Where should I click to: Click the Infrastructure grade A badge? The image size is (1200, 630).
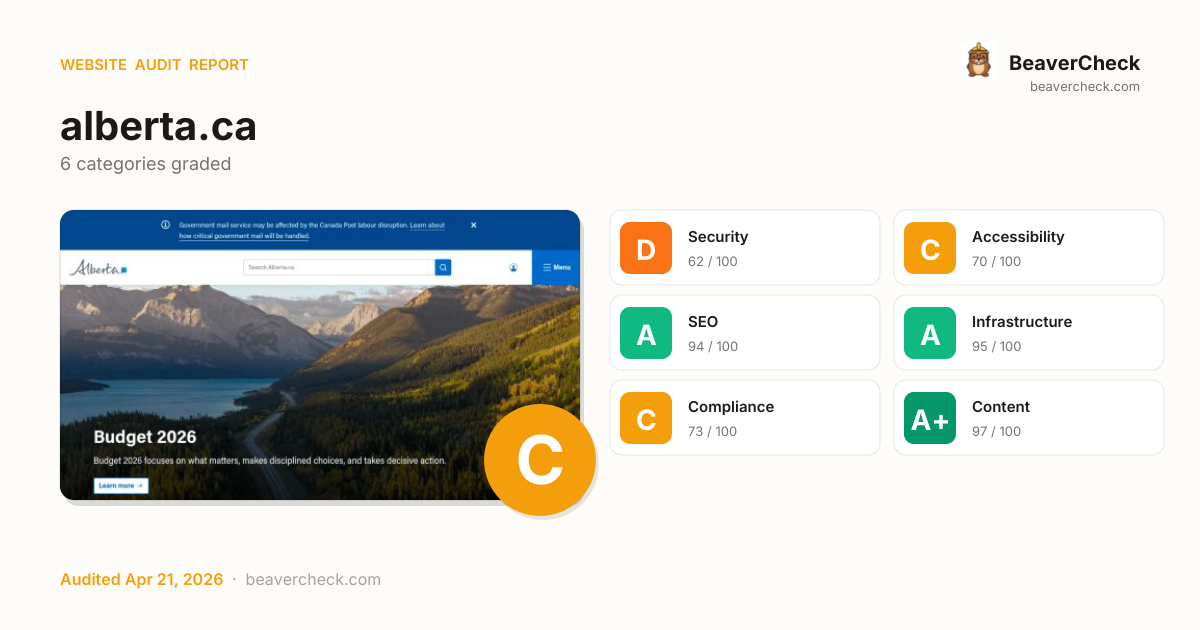(930, 333)
